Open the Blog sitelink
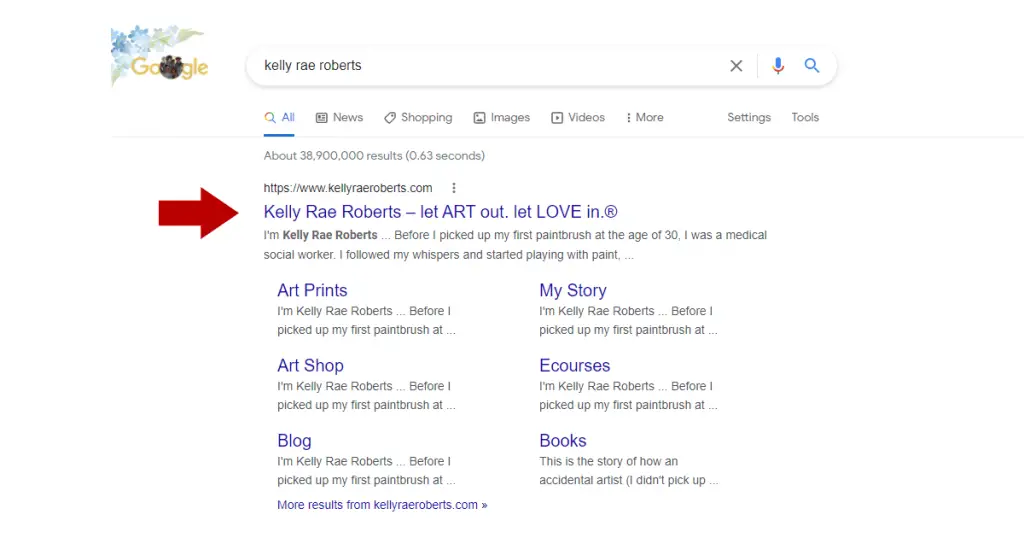The width and height of the screenshot is (1024, 538). pos(294,441)
